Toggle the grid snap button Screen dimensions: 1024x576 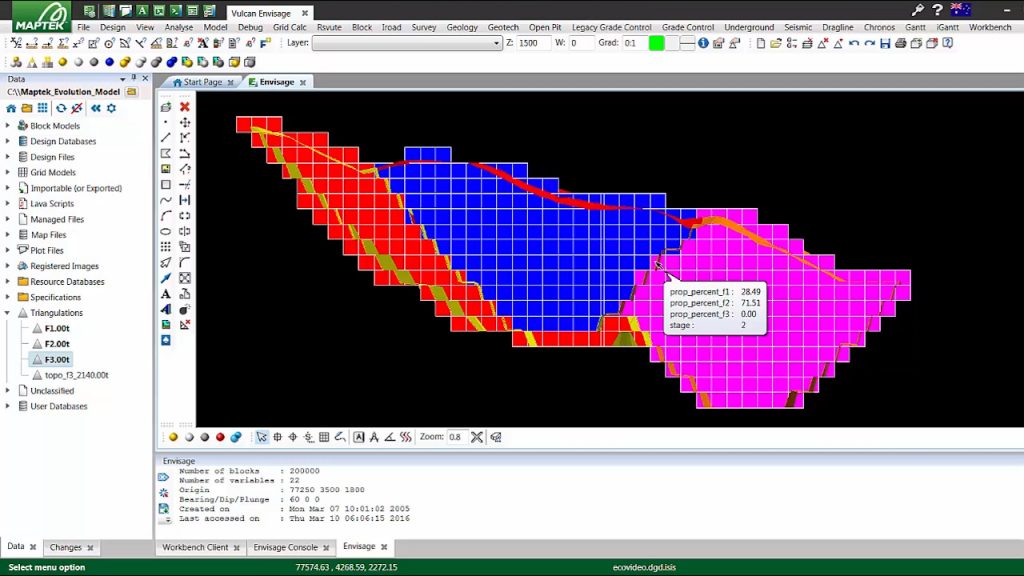(324, 437)
